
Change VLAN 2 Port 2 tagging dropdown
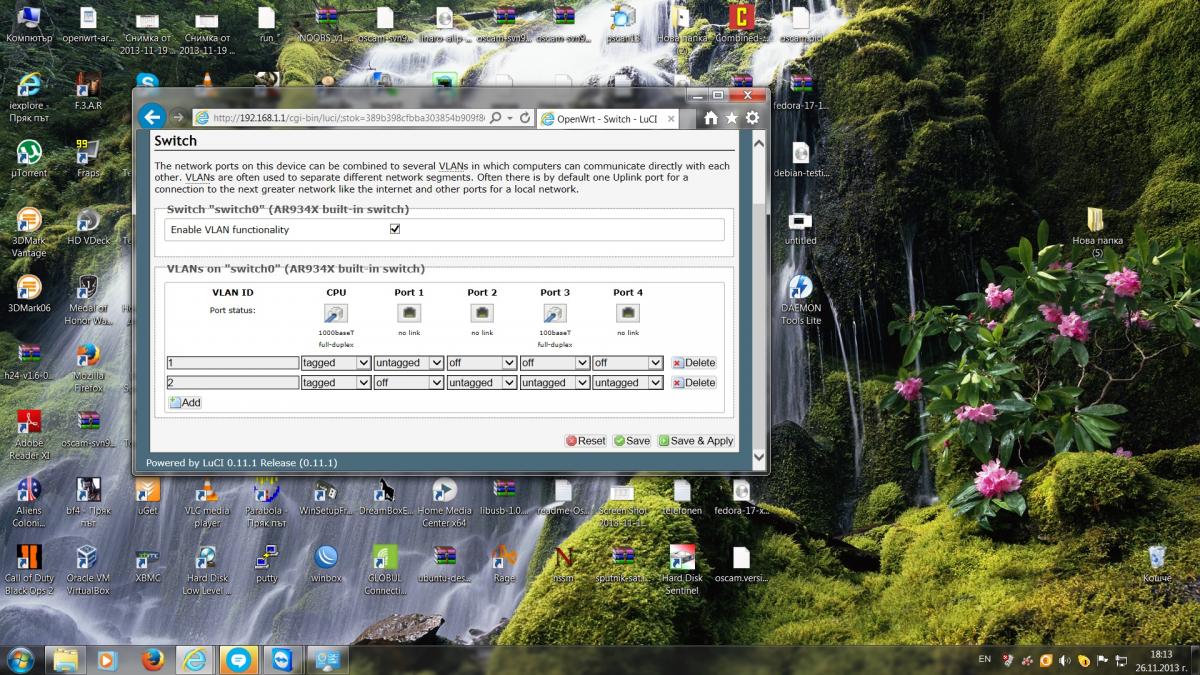tap(481, 383)
